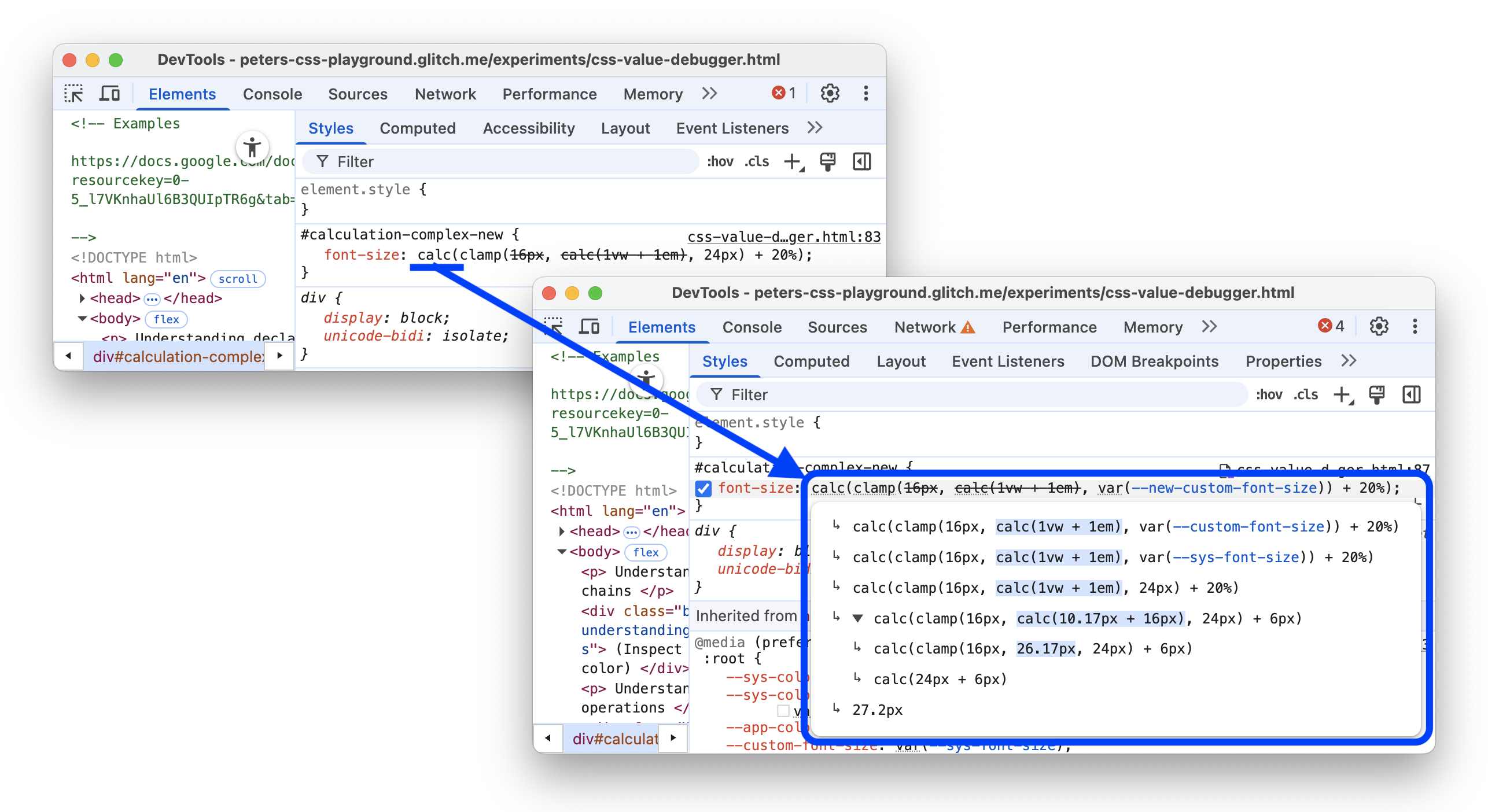Viewport: 1488px width, 812px height.
Task: Click the flex badge on the body element
Action: coord(646,552)
